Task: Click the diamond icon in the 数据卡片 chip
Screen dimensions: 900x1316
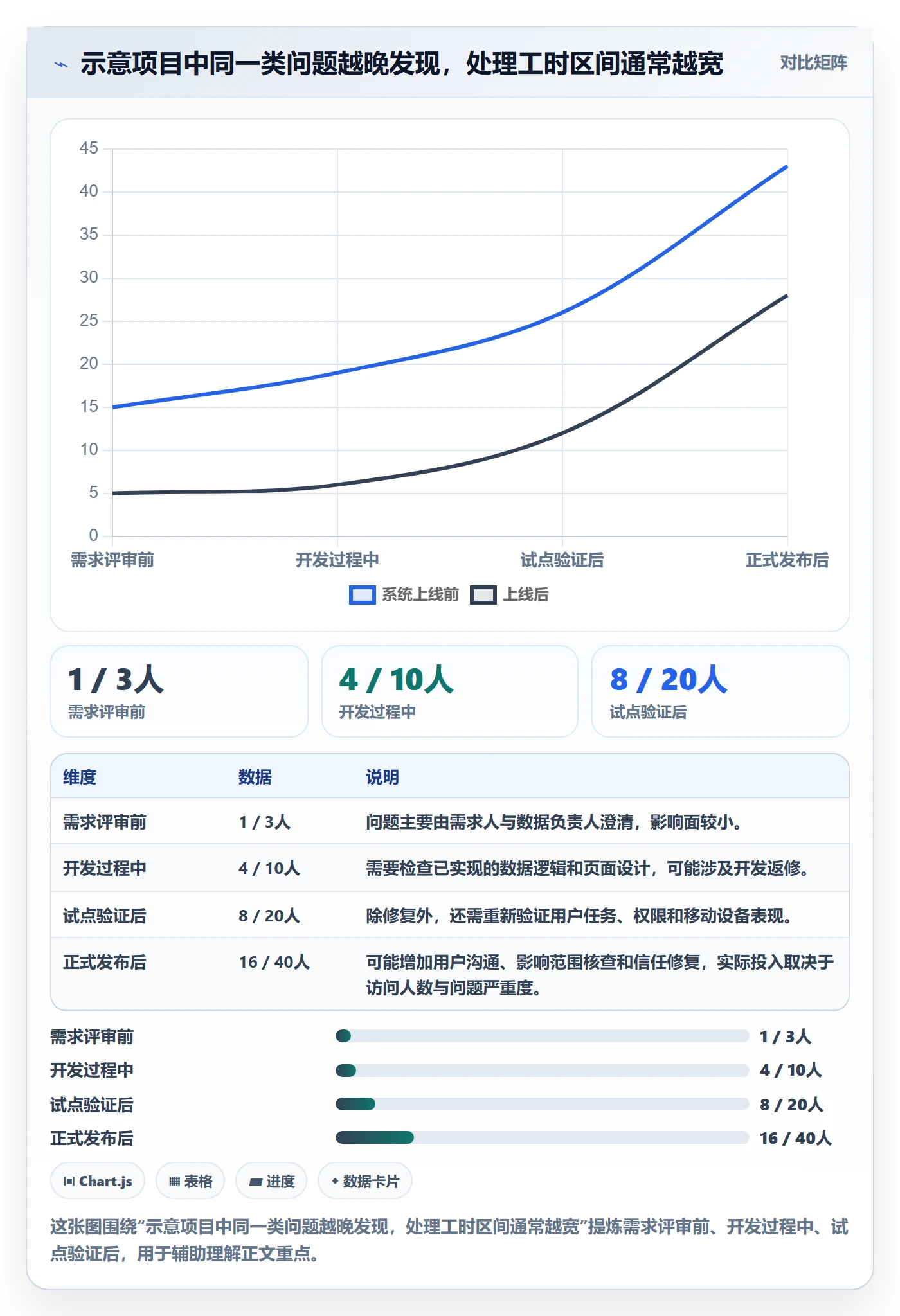Action: pyautogui.click(x=335, y=1181)
